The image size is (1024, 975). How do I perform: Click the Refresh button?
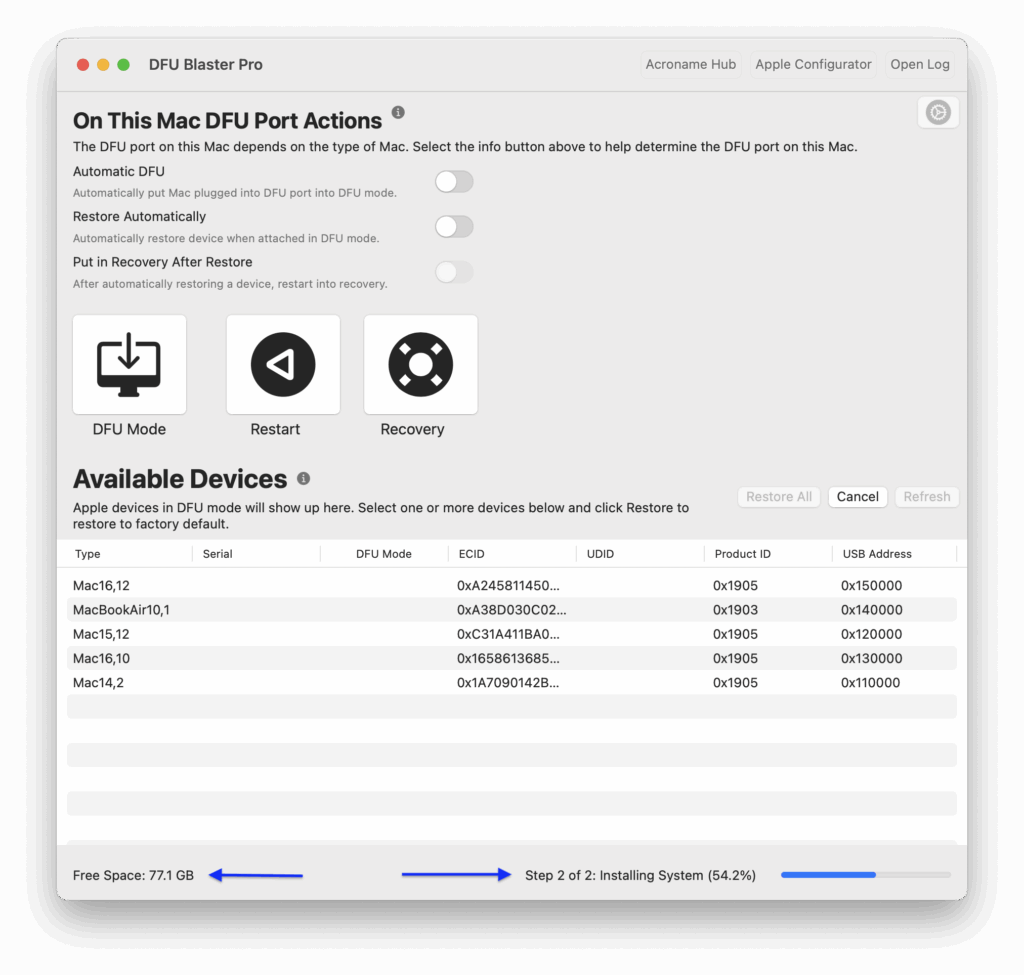coord(927,496)
